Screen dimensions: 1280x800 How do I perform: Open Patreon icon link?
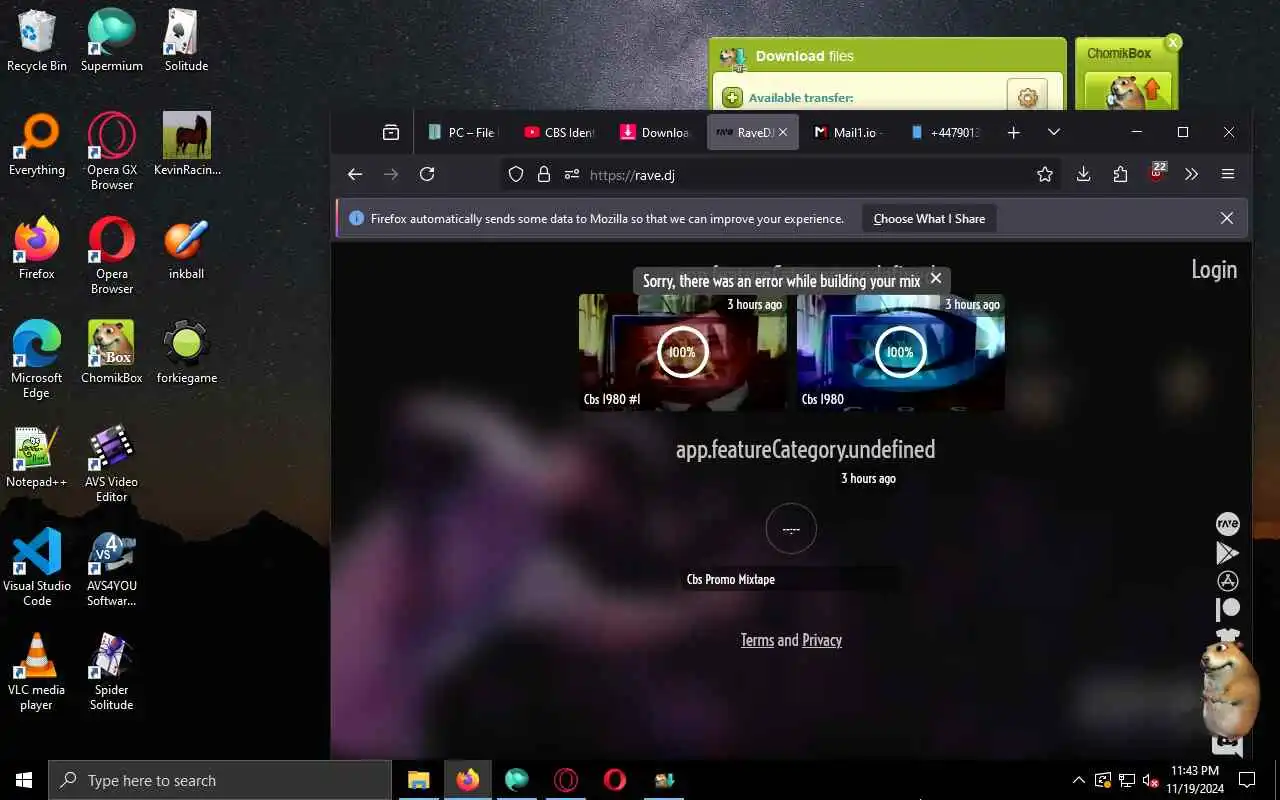click(1227, 608)
